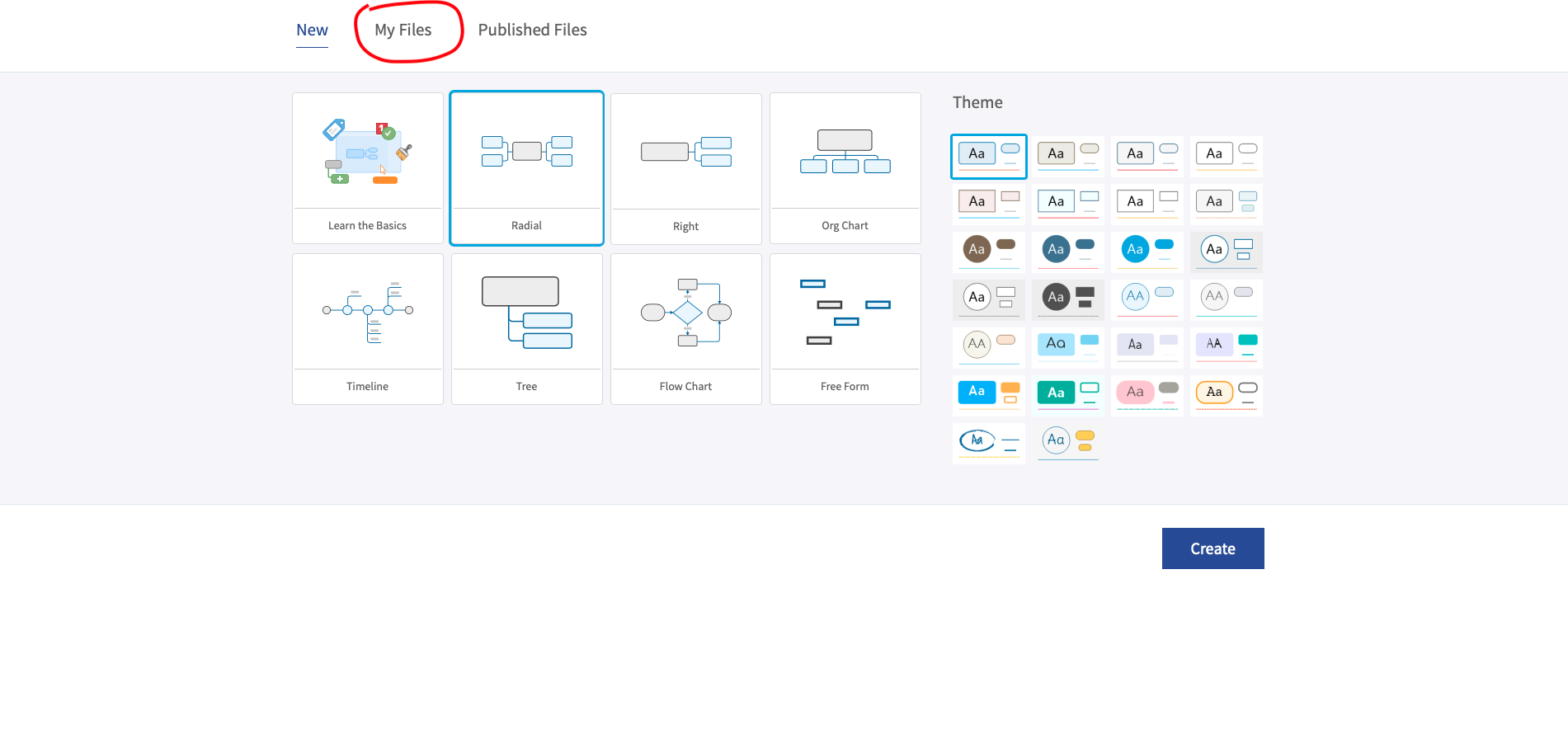
Task: Open the Learn the Basics template
Action: pos(367,168)
